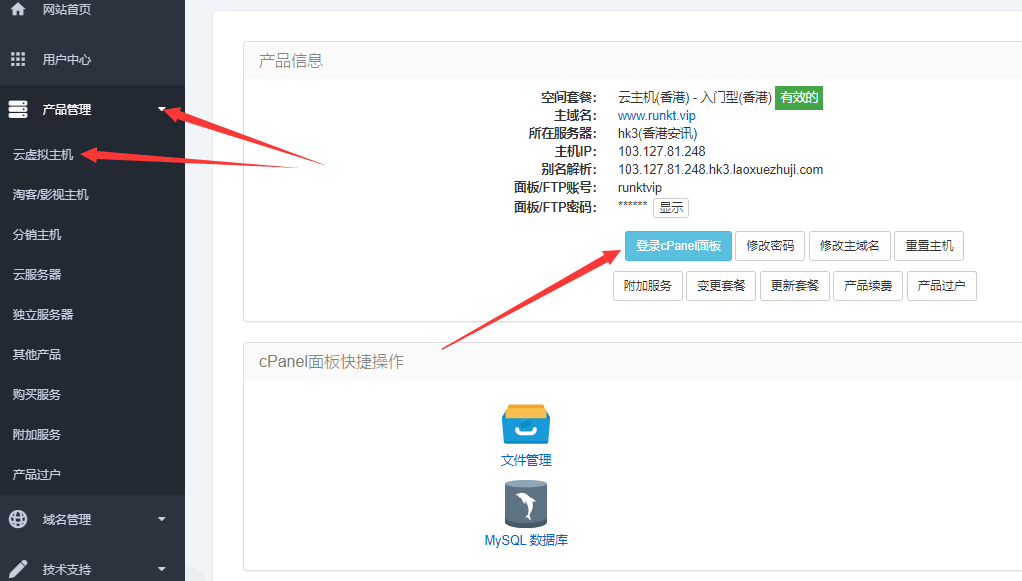Collapse the 产品管理 menu arrow
This screenshot has width=1022, height=581.
point(162,109)
